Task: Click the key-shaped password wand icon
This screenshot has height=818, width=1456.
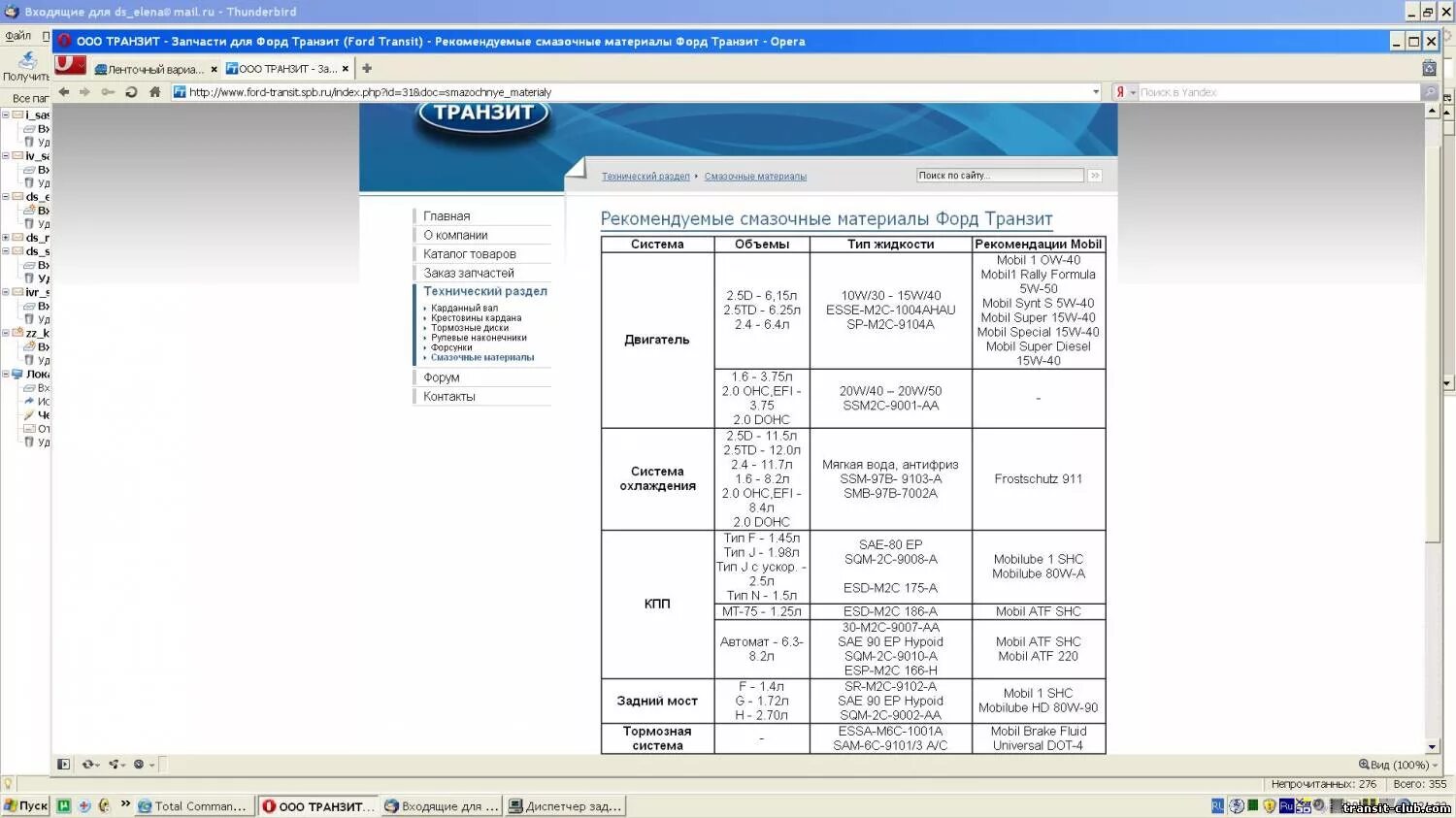Action: (108, 92)
